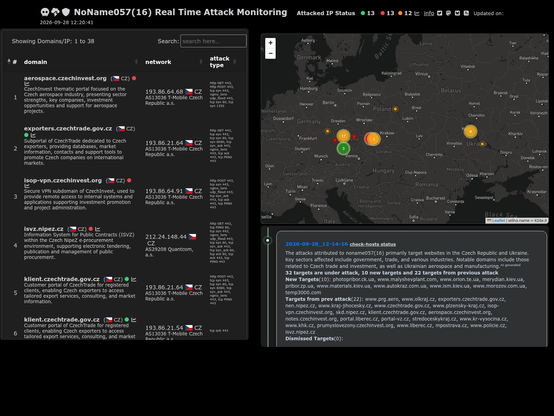Viewport: 554px width, 416px height.
Task: Open the green cluster marker labeled 3
Action: [x=343, y=148]
